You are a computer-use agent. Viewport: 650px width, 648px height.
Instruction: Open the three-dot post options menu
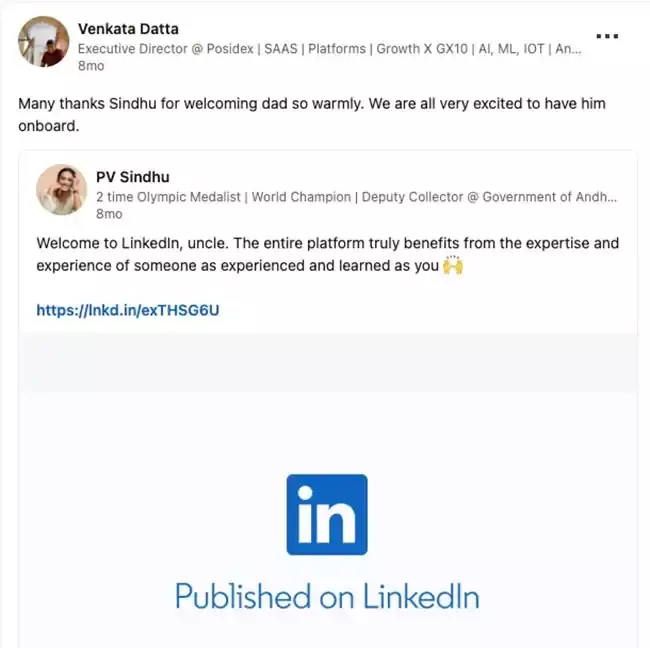point(614,35)
